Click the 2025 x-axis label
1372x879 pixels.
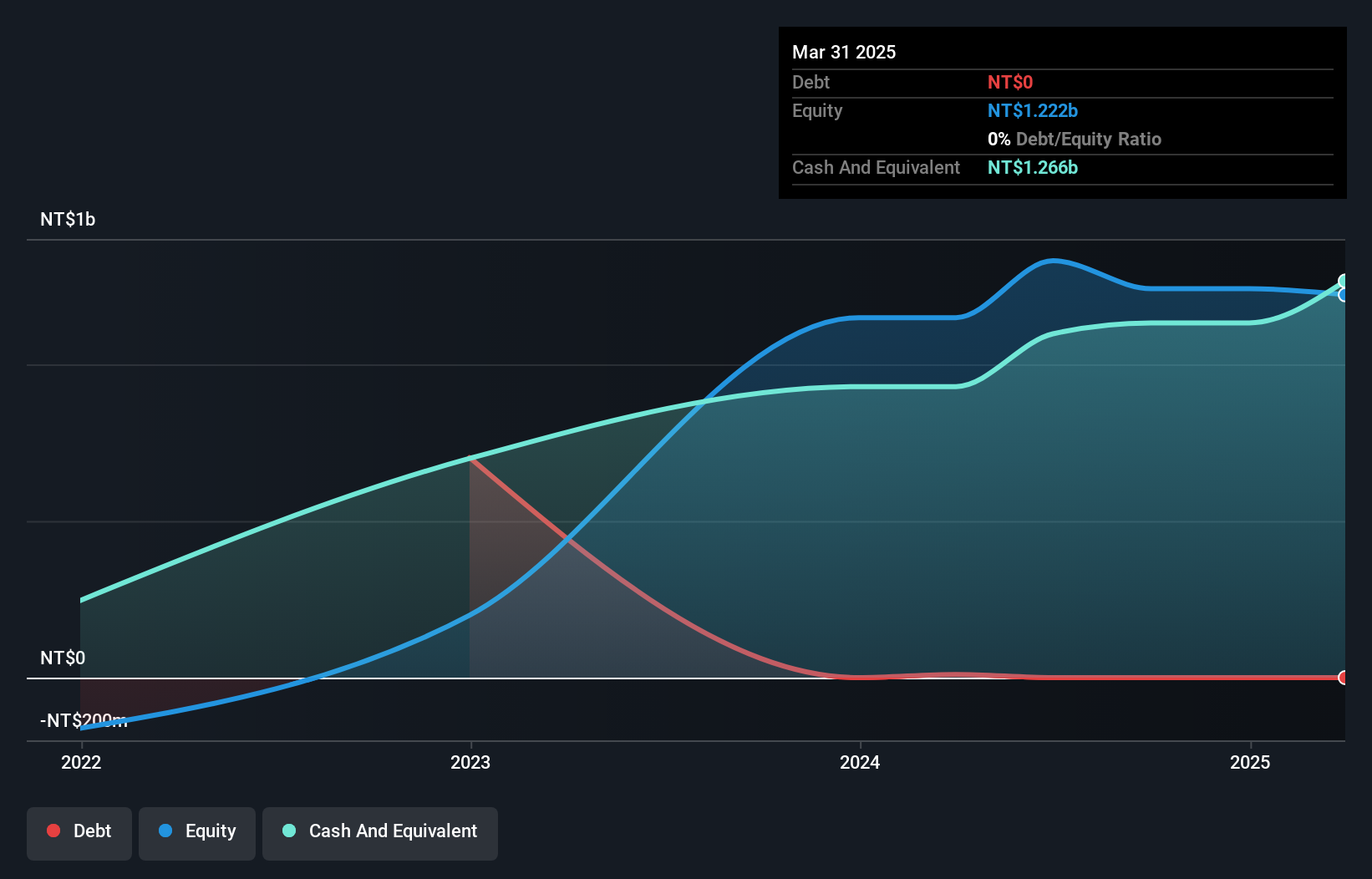coord(1250,762)
